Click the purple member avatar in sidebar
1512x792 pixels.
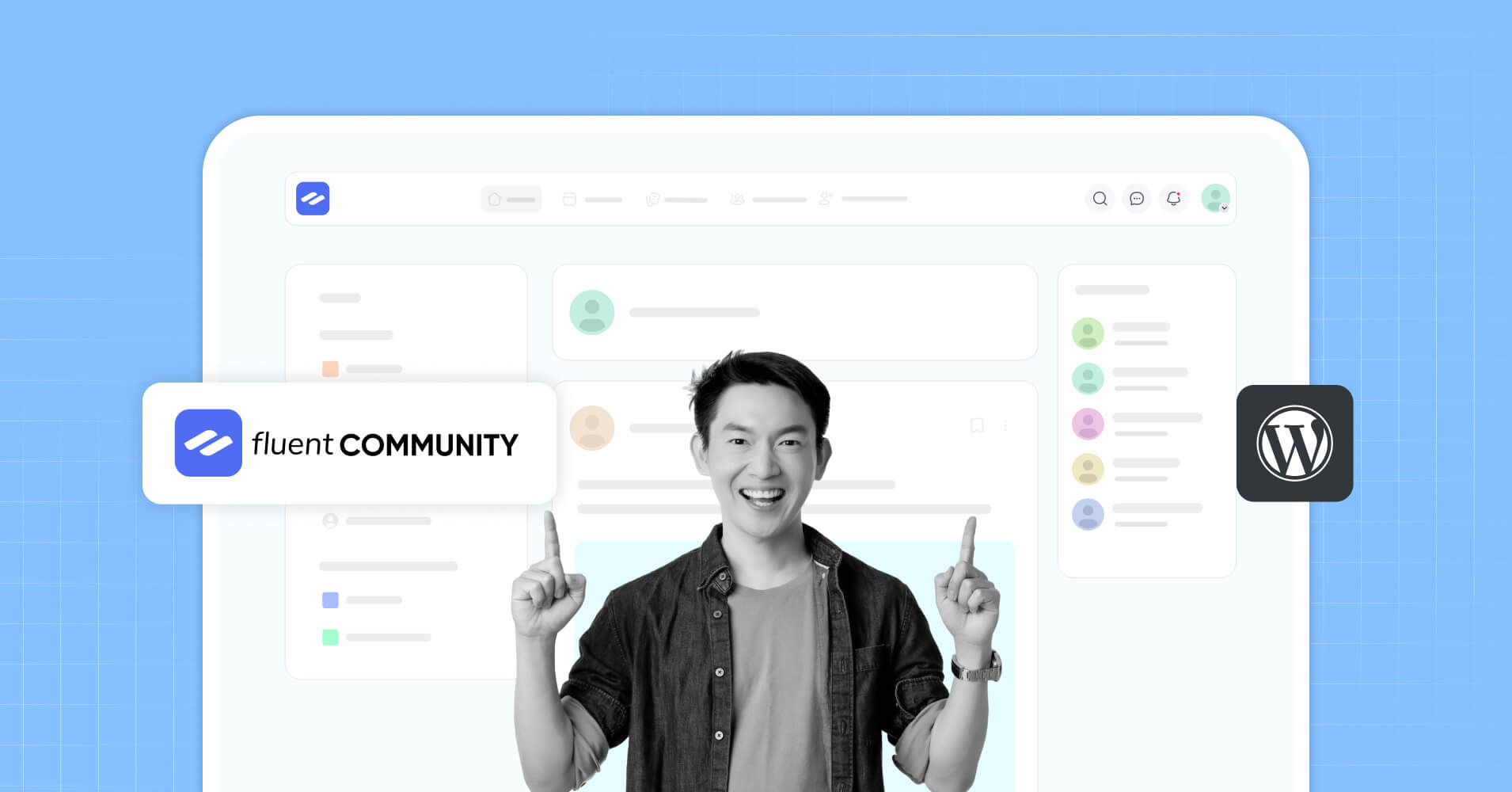(1088, 514)
